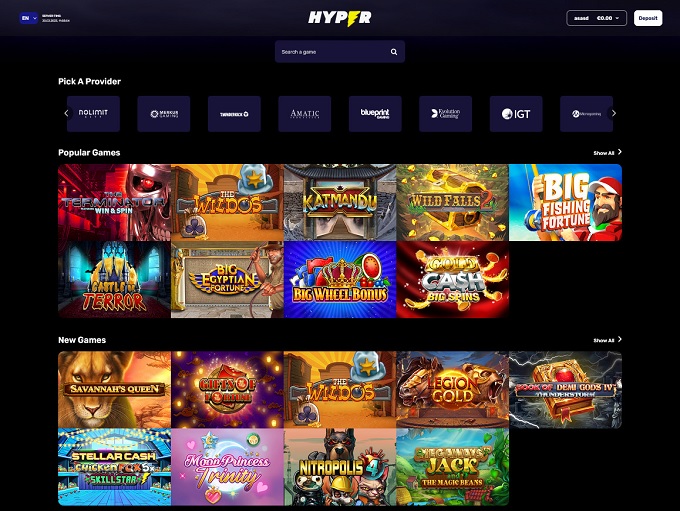The image size is (680, 511).
Task: Open the EN language dropdown
Action: tap(29, 18)
